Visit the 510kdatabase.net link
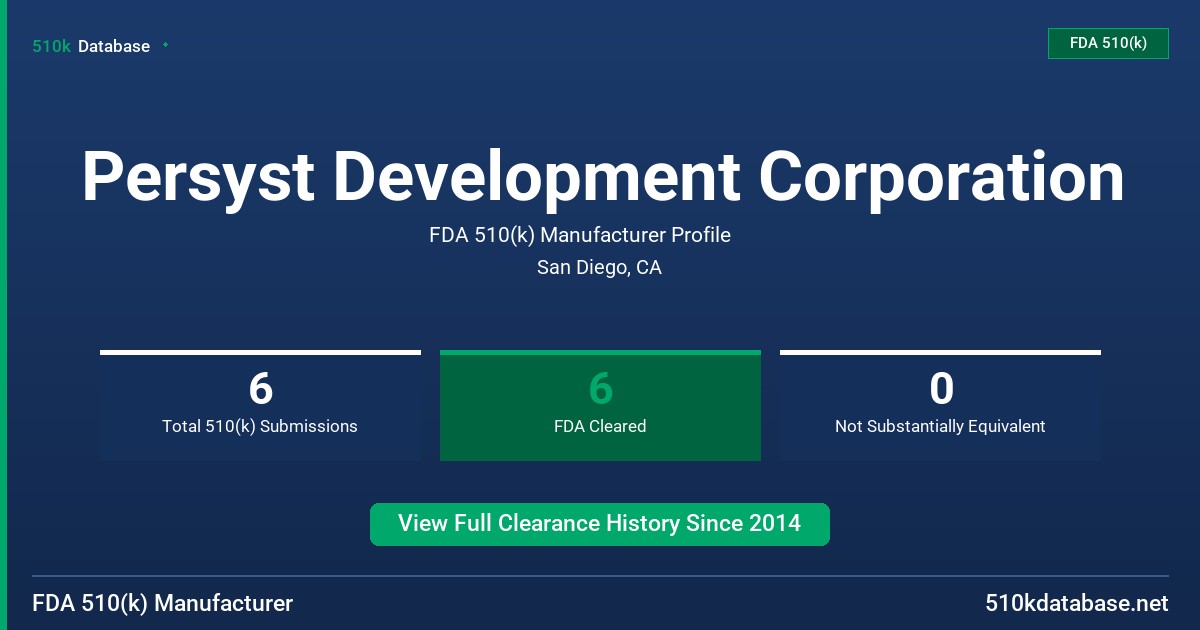 (x=1077, y=603)
